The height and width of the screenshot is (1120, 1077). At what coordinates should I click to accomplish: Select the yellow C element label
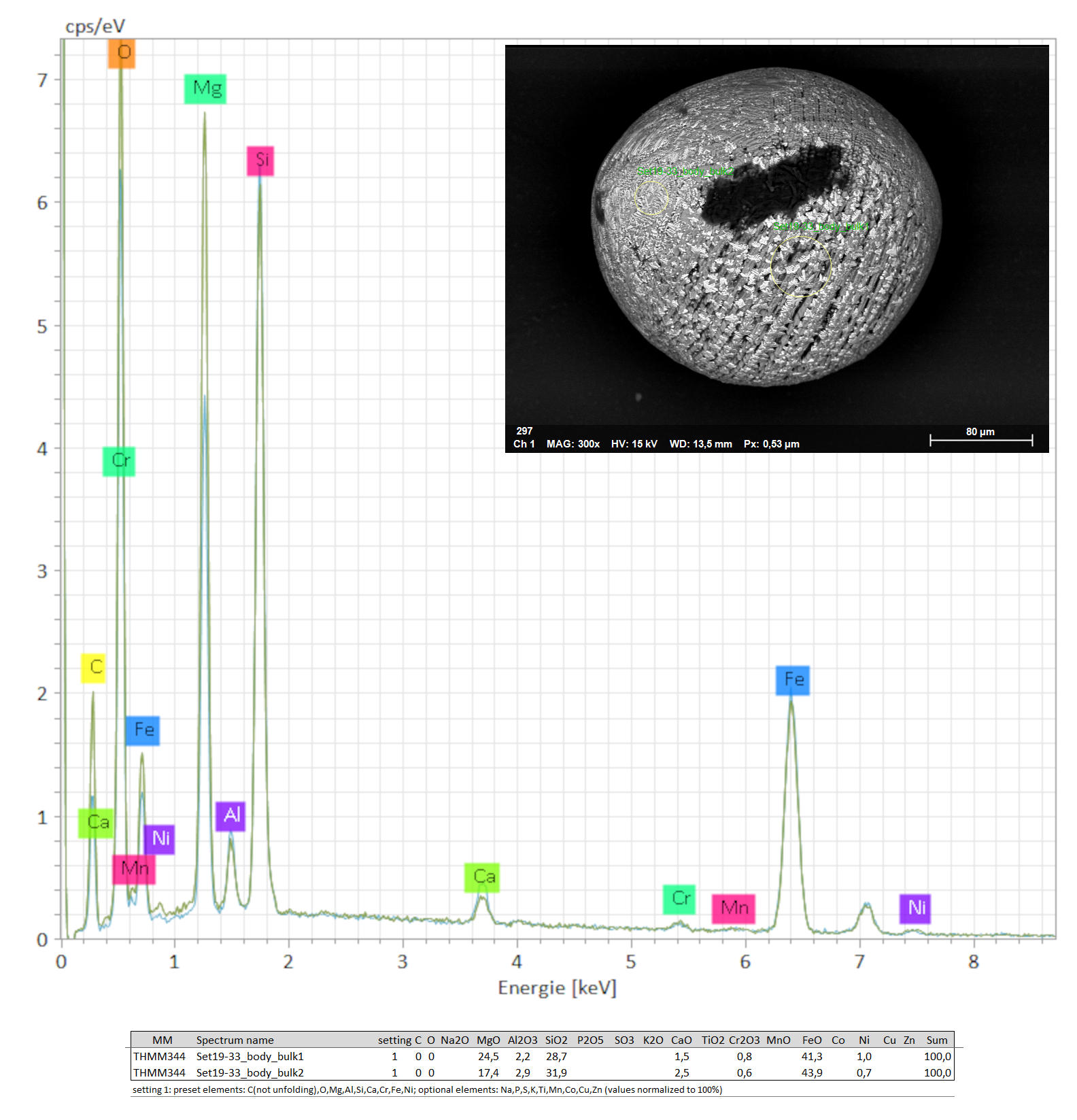94,668
